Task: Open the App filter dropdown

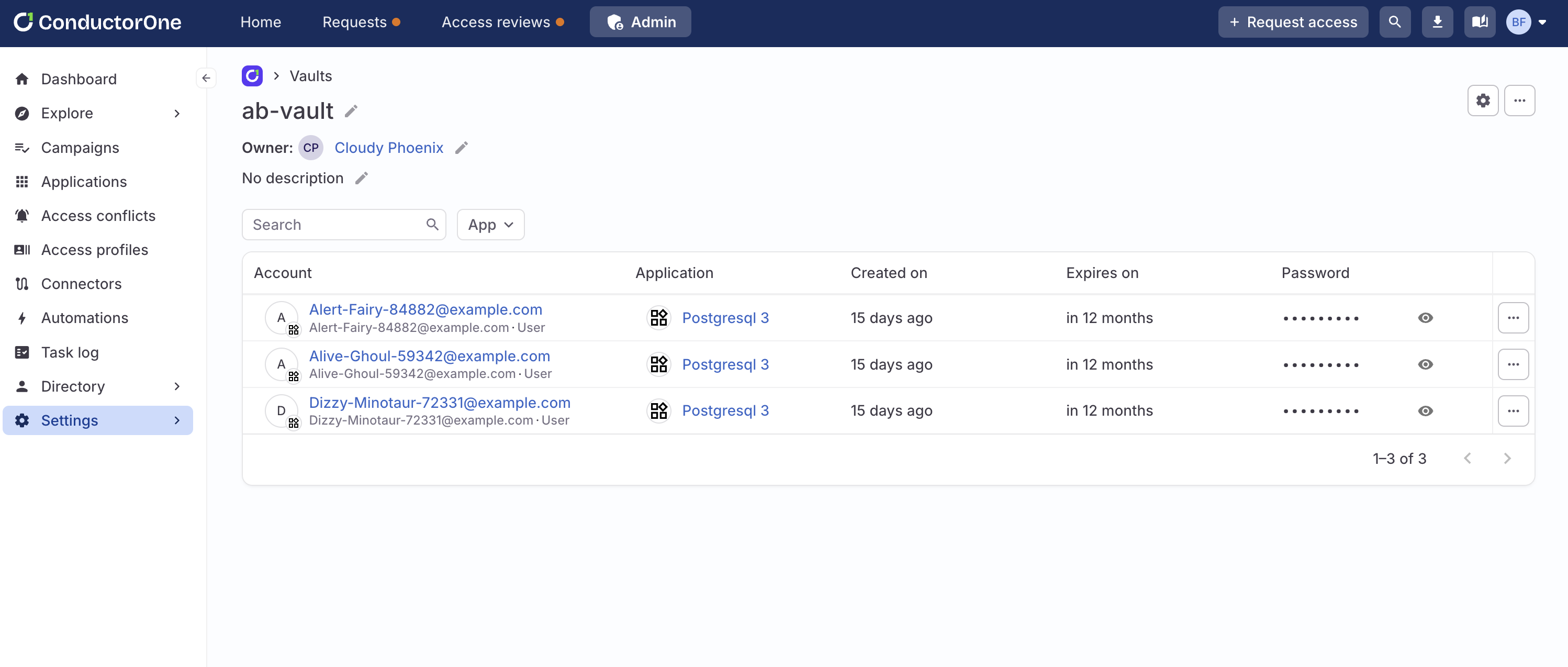Action: click(490, 225)
